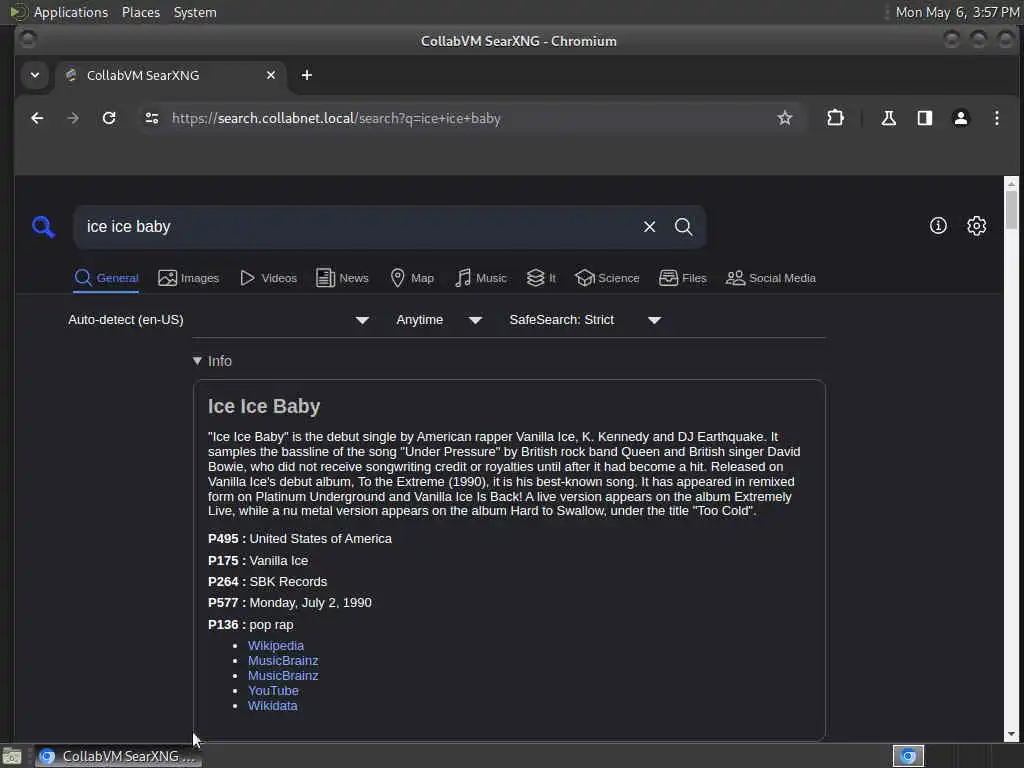Switch to News category

pyautogui.click(x=342, y=278)
